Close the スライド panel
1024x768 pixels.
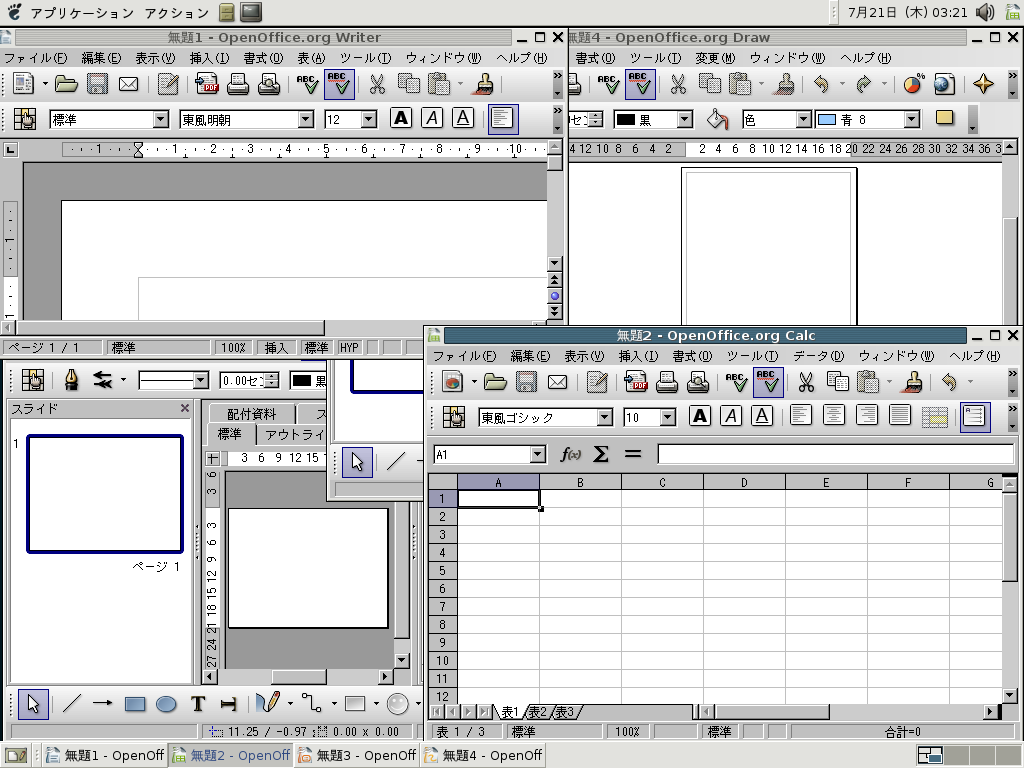[185, 408]
